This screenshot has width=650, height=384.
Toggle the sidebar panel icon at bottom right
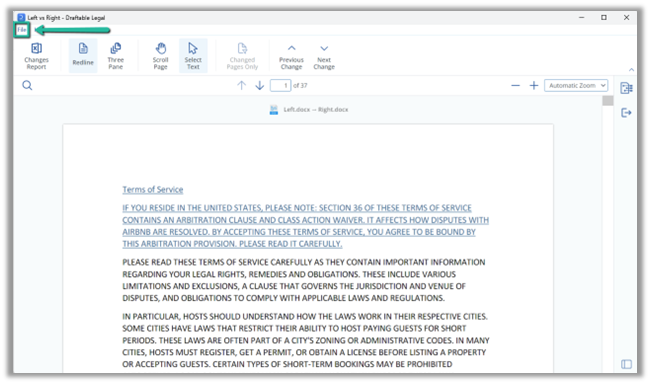[626, 364]
